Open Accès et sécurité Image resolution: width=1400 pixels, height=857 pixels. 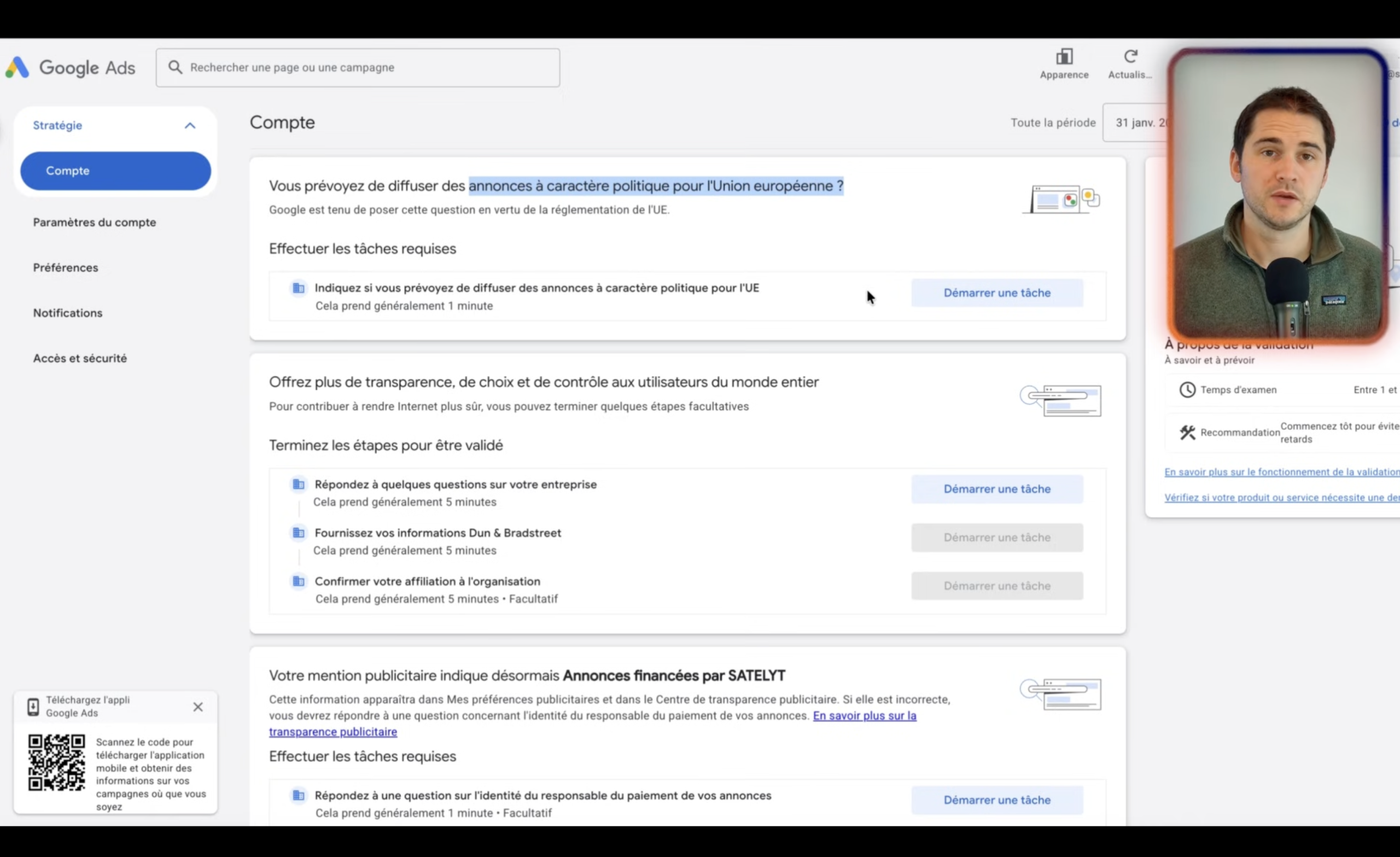pyautogui.click(x=80, y=359)
